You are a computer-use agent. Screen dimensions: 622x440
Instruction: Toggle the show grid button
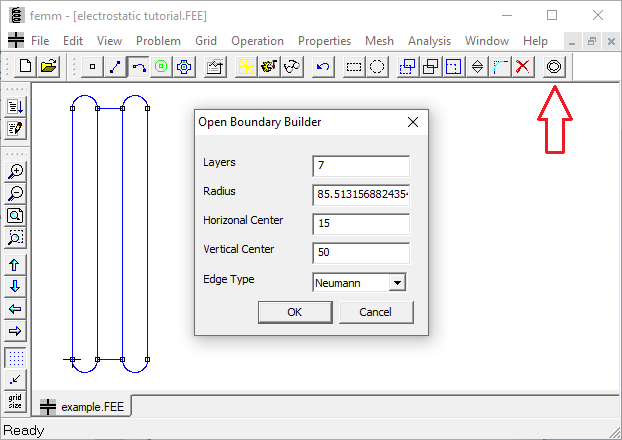click(16, 357)
